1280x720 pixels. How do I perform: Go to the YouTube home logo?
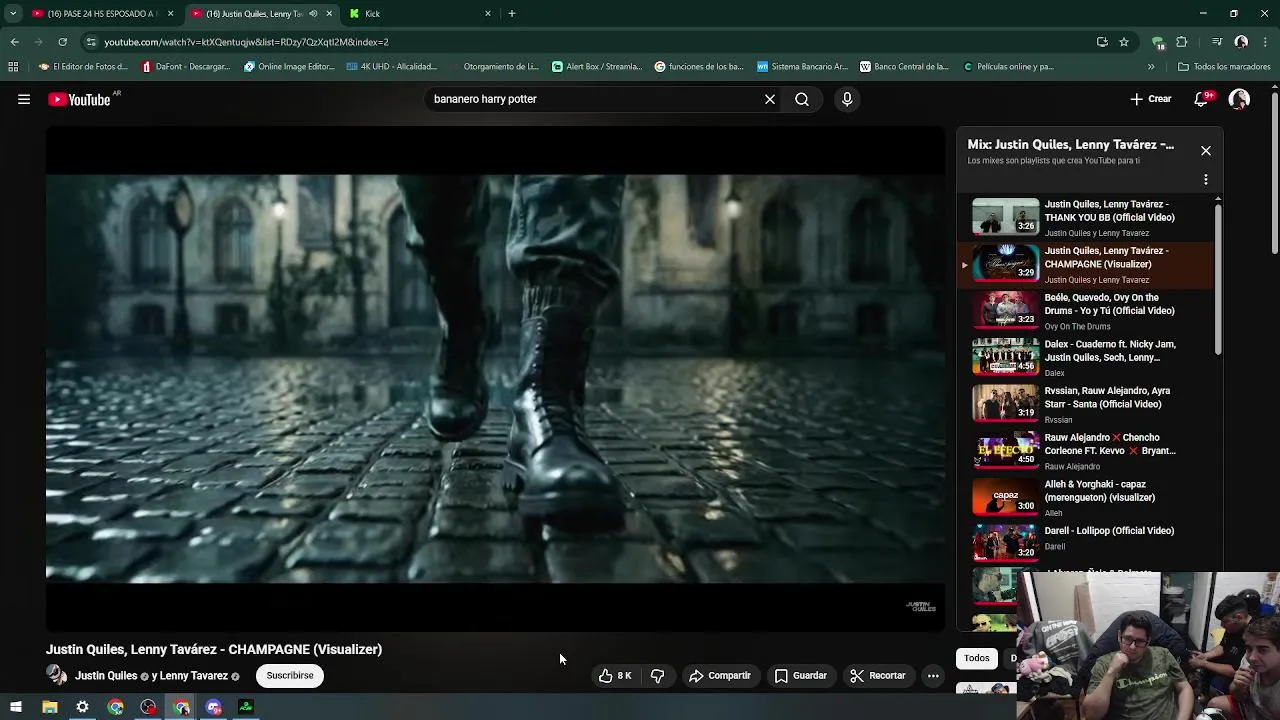[x=79, y=99]
